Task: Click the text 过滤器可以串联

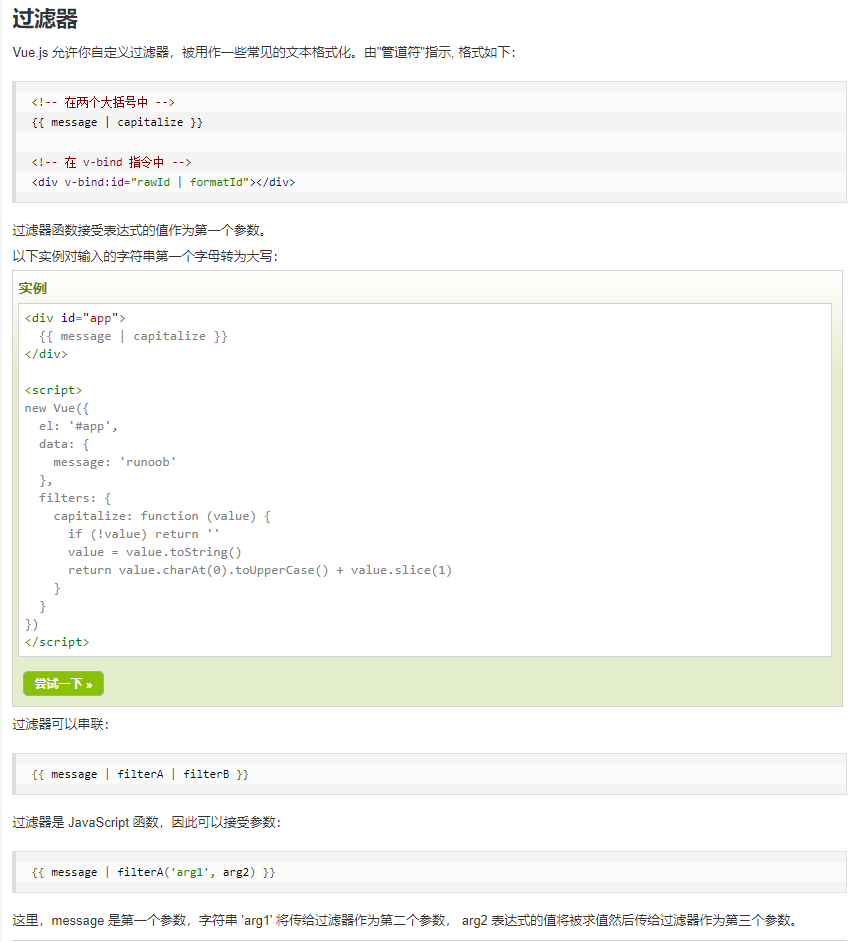Action: [60, 725]
